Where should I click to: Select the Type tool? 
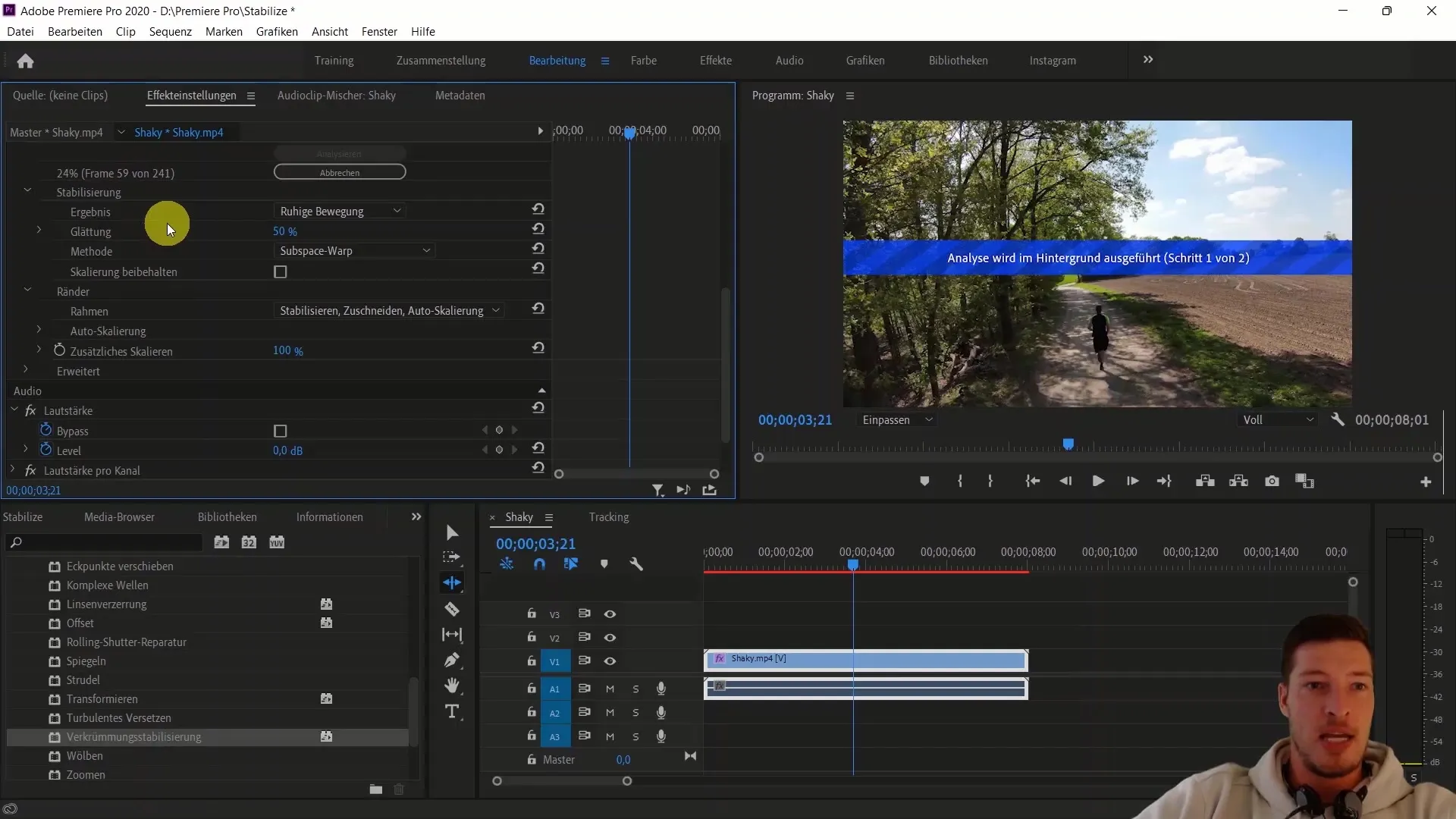click(x=452, y=711)
